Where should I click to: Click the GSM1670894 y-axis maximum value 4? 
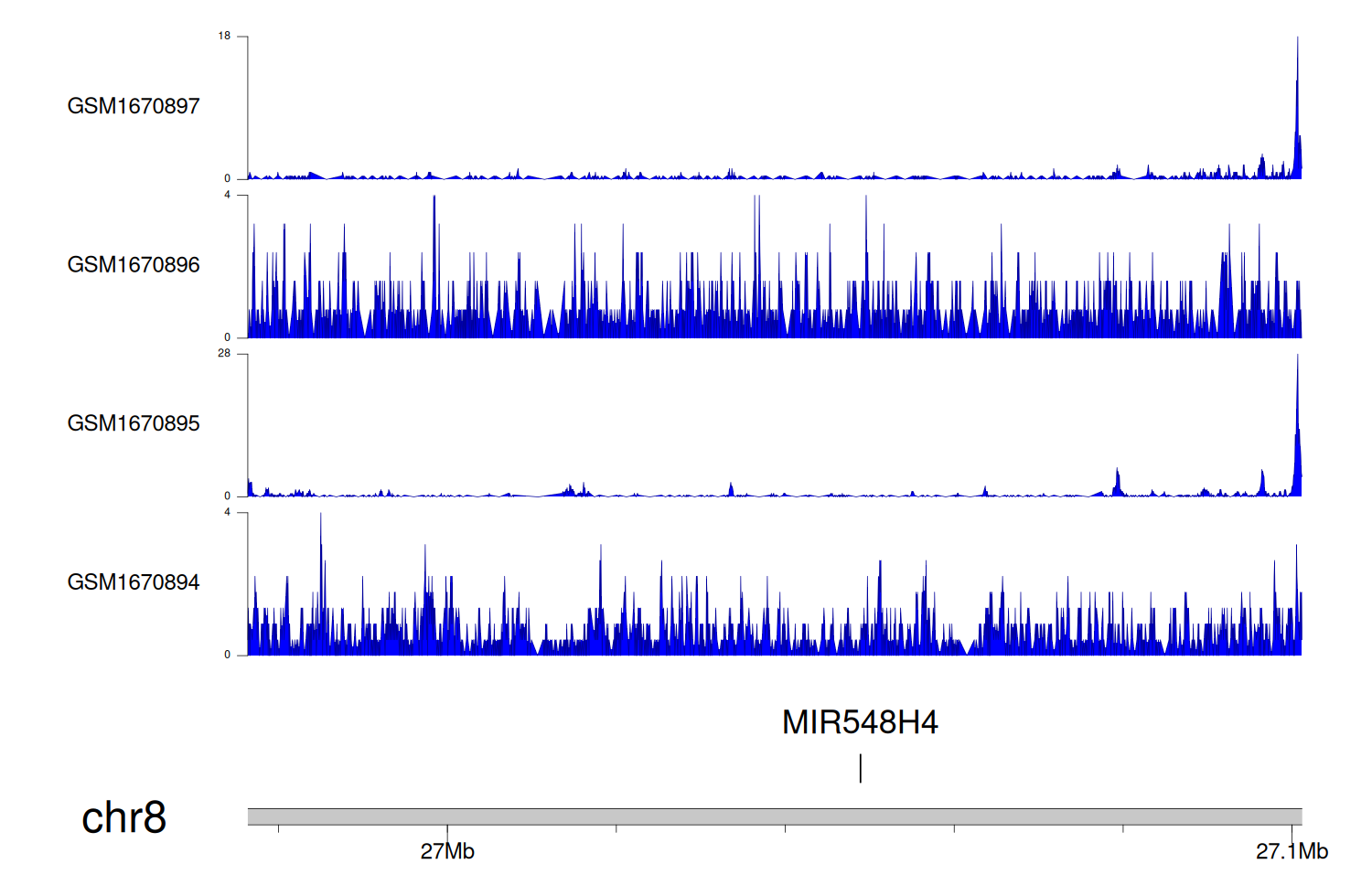point(228,512)
